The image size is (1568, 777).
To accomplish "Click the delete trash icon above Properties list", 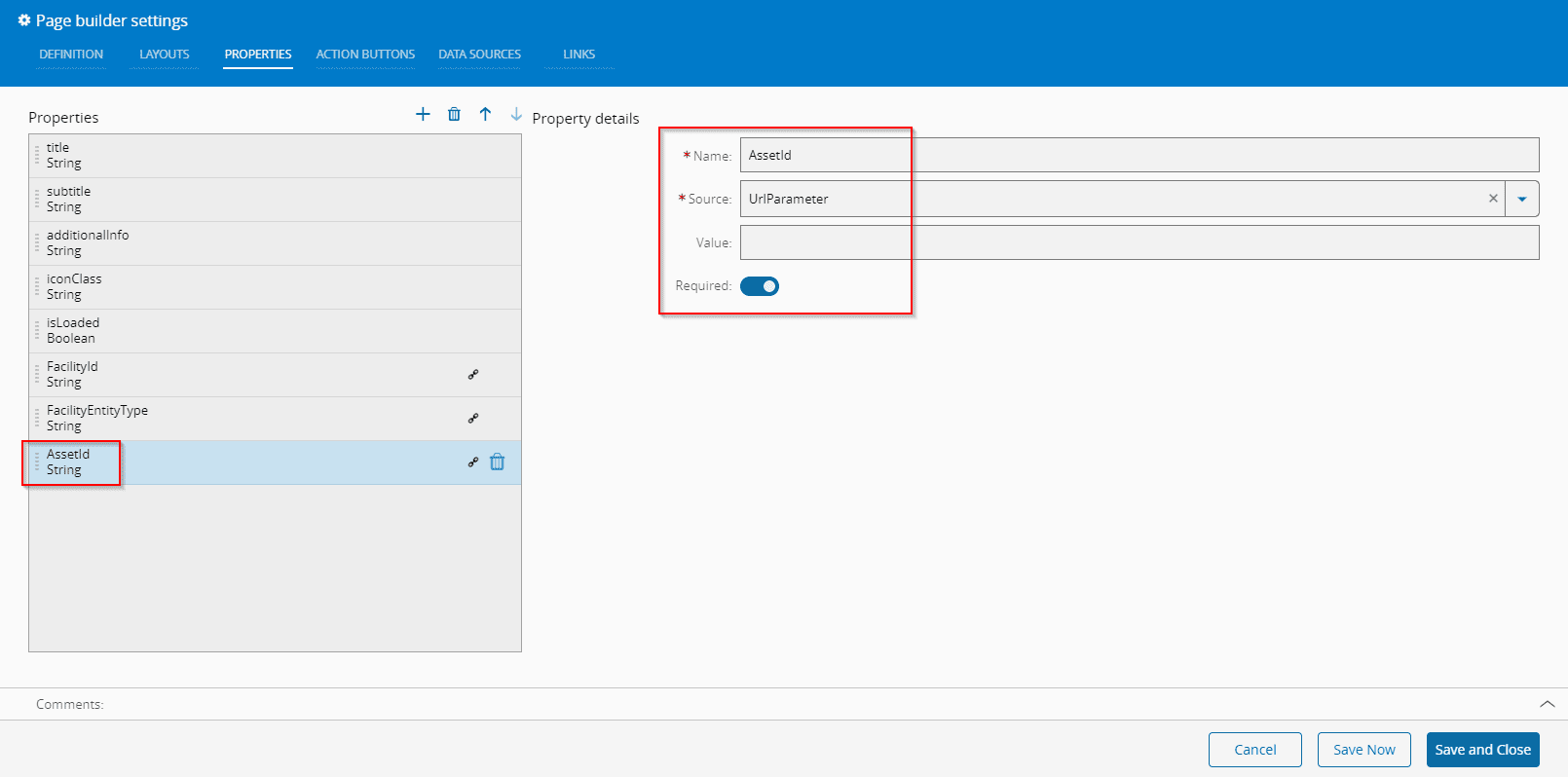I will click(x=454, y=114).
